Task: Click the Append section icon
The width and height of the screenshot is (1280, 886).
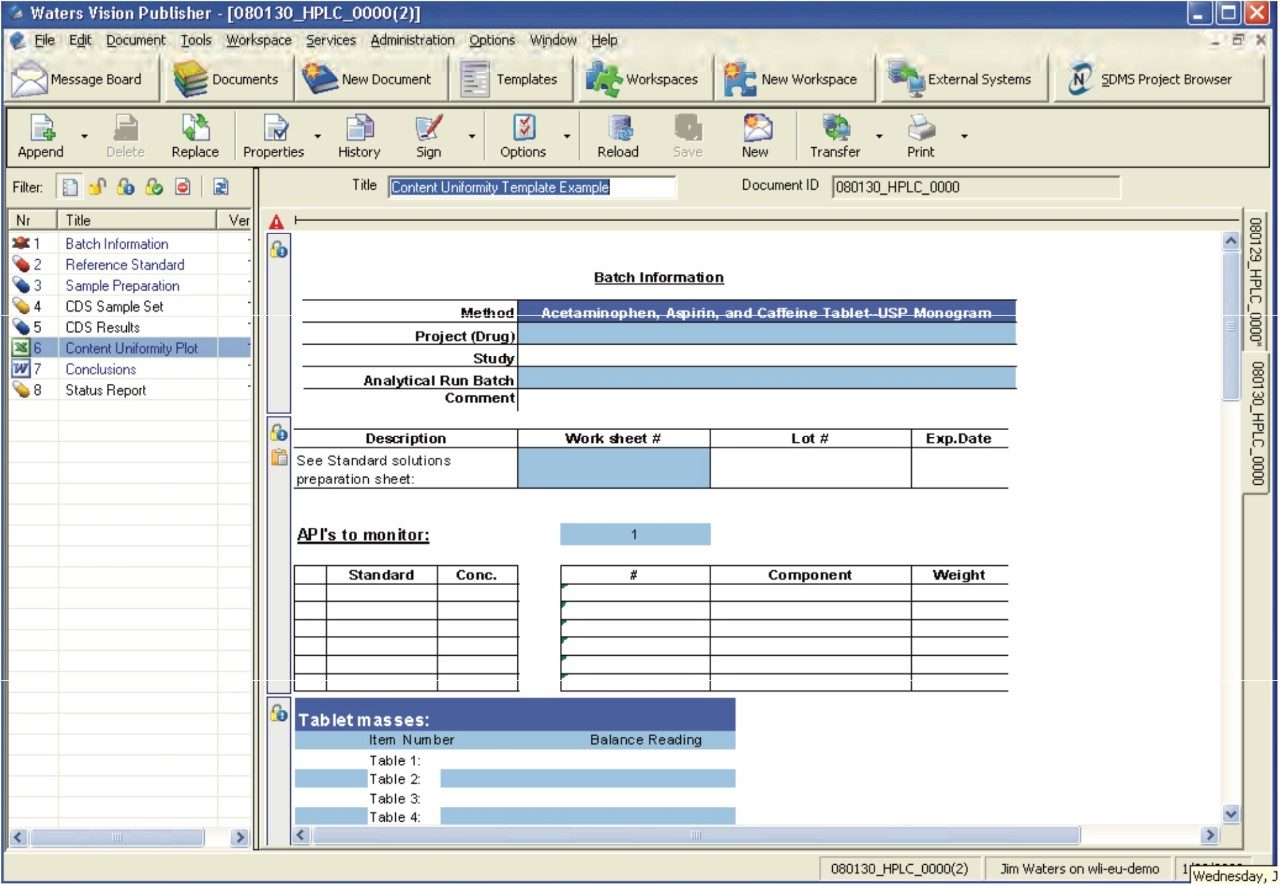Action: (41, 128)
